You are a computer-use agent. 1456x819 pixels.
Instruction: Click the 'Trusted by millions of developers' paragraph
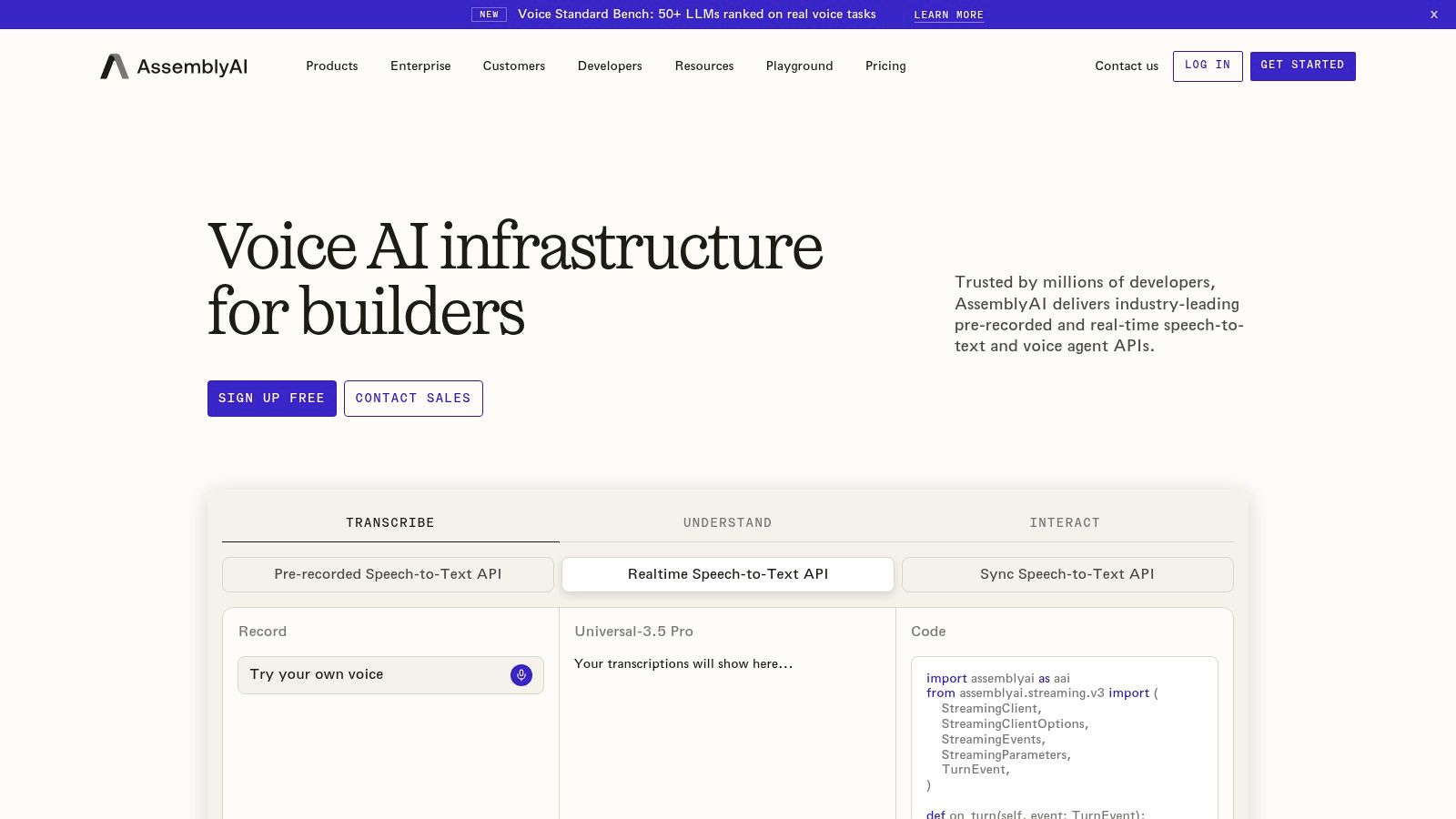(x=1099, y=314)
